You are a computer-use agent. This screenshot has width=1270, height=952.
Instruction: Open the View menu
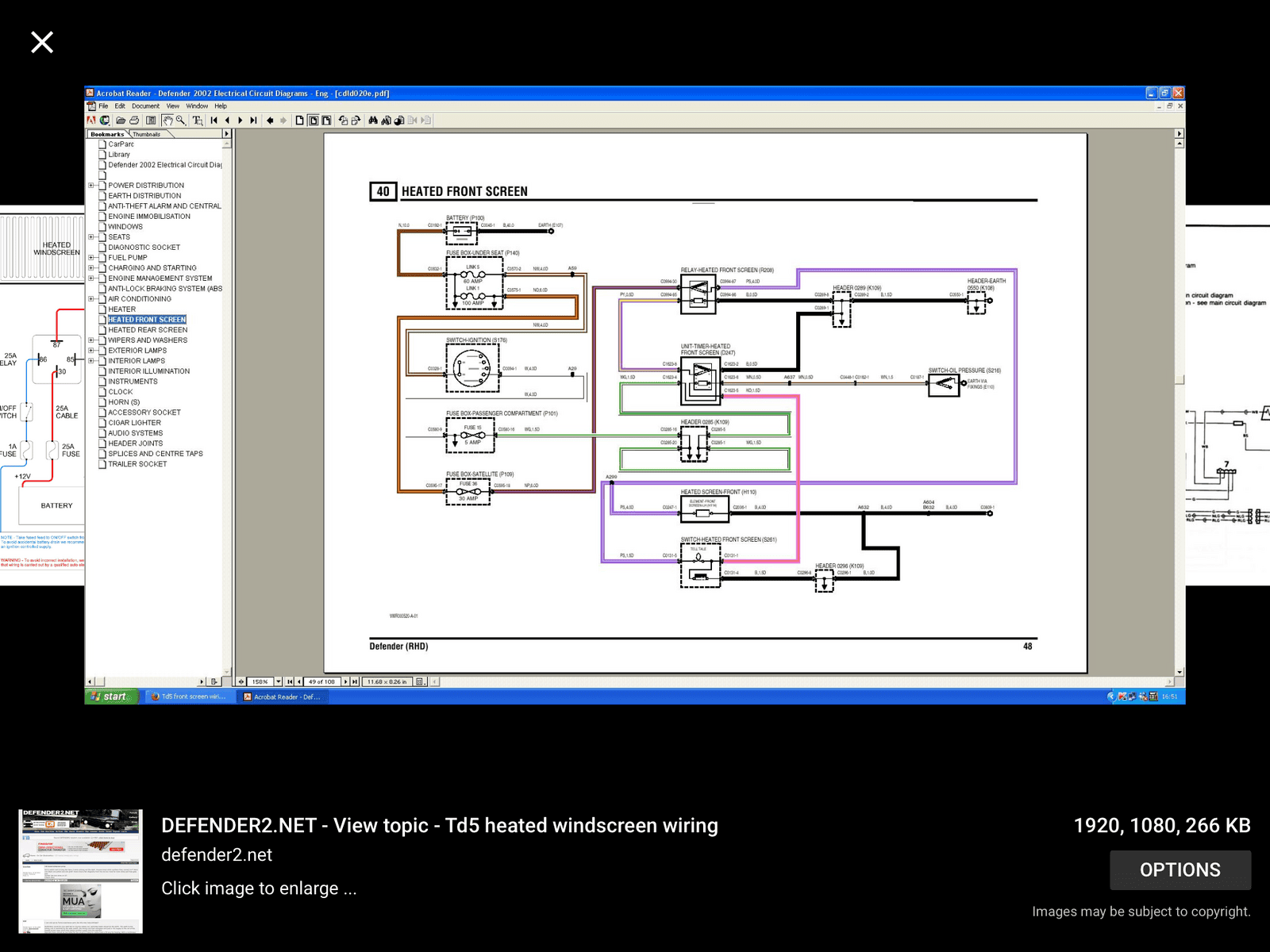click(x=172, y=106)
